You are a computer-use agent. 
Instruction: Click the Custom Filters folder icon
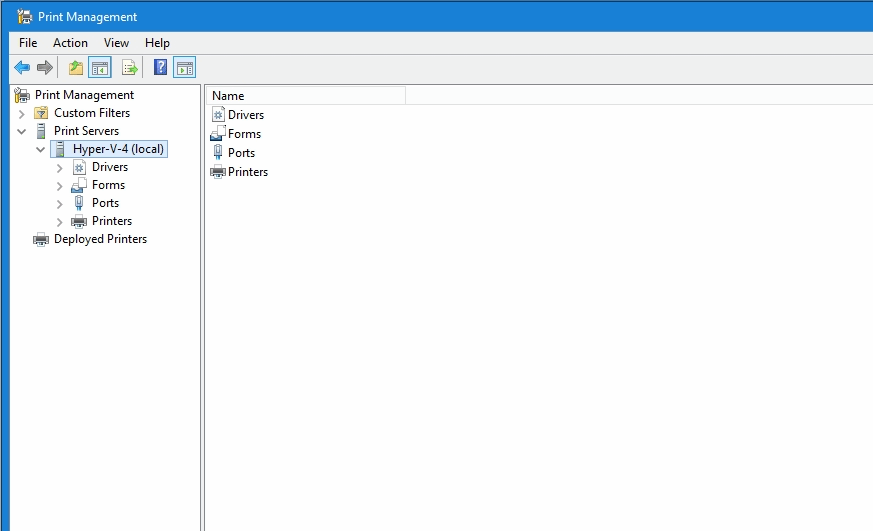[41, 113]
